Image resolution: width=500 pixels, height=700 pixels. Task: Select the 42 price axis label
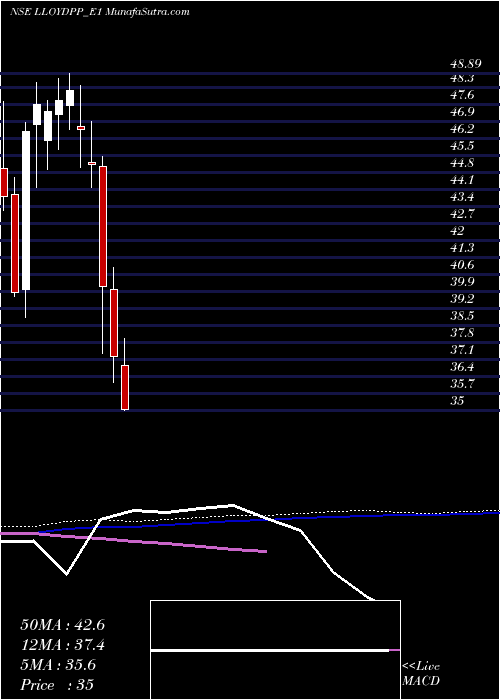458,231
